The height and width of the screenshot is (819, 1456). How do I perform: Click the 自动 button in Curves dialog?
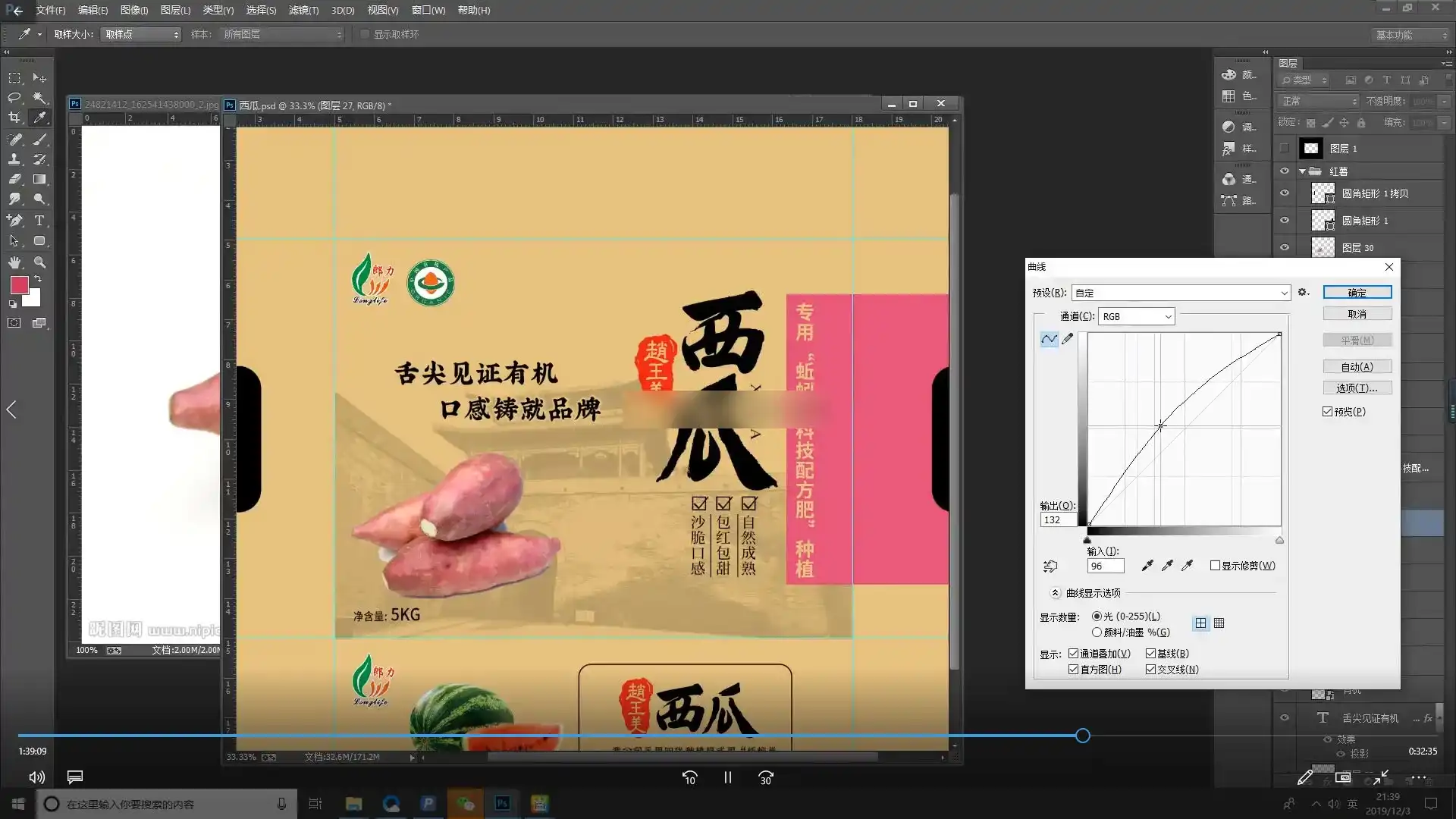point(1357,366)
